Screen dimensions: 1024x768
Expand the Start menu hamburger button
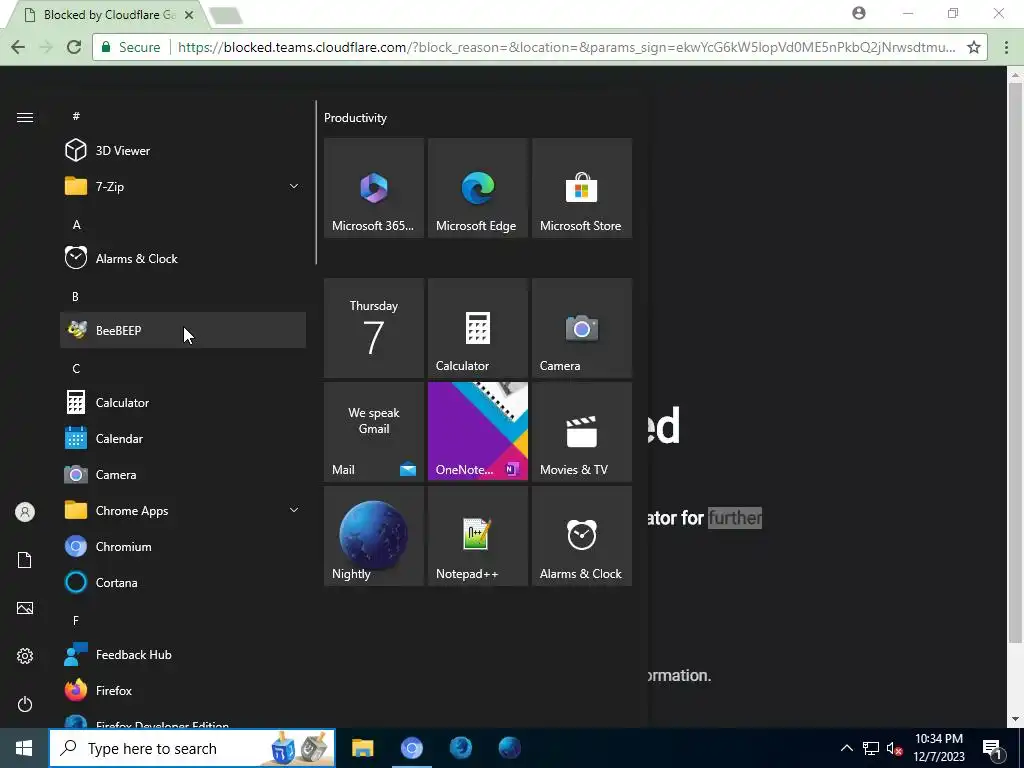tap(25, 118)
